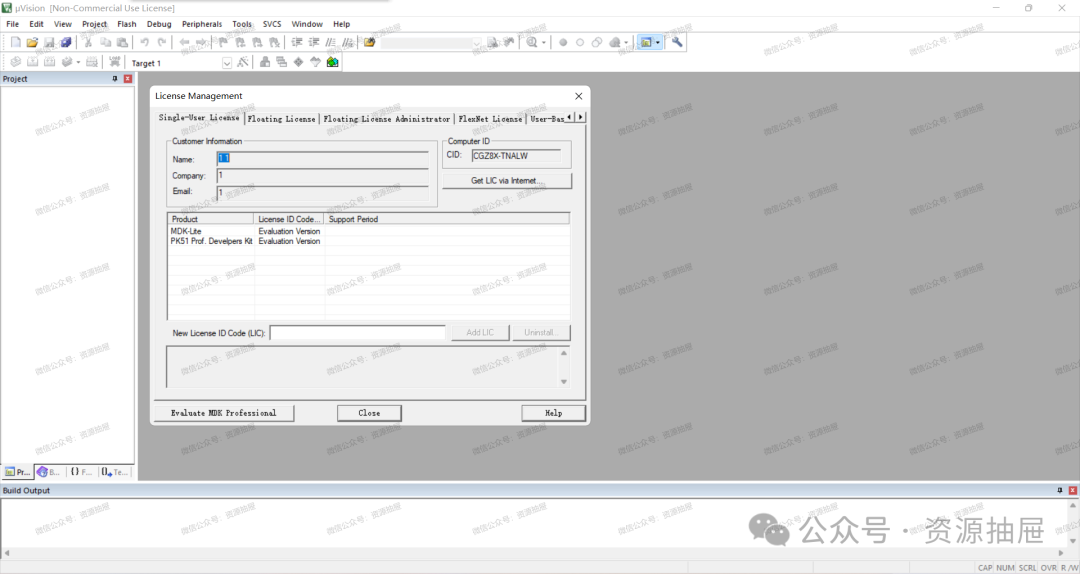
Task: Click the Window layout icon in toolbar
Action: [646, 43]
